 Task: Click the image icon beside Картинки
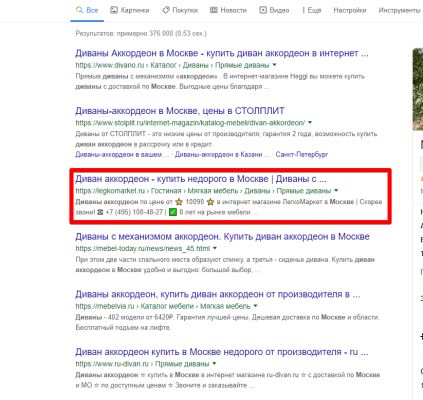click(114, 10)
